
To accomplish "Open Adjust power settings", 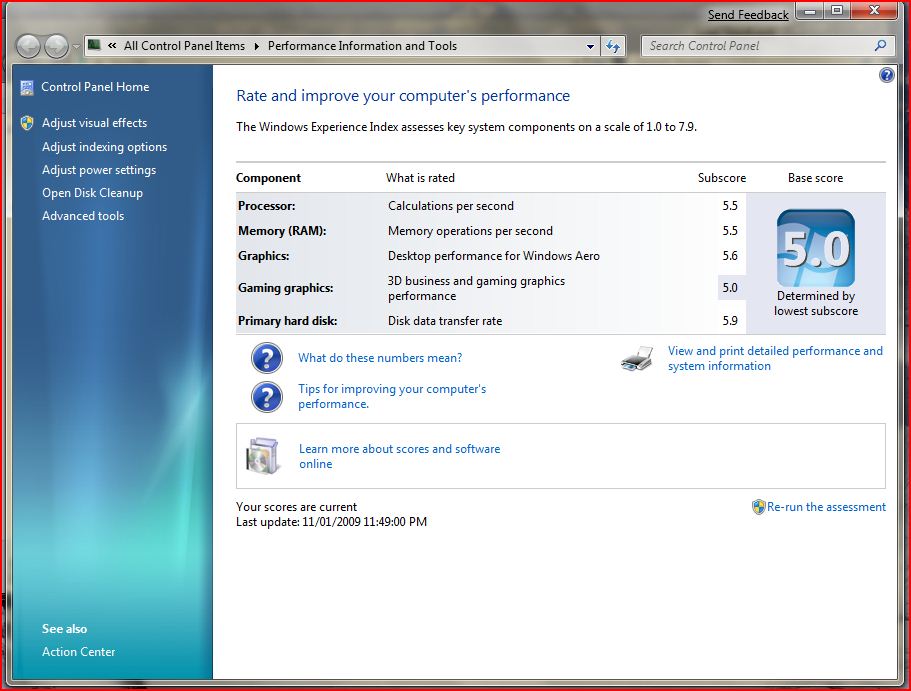I will pos(99,170).
